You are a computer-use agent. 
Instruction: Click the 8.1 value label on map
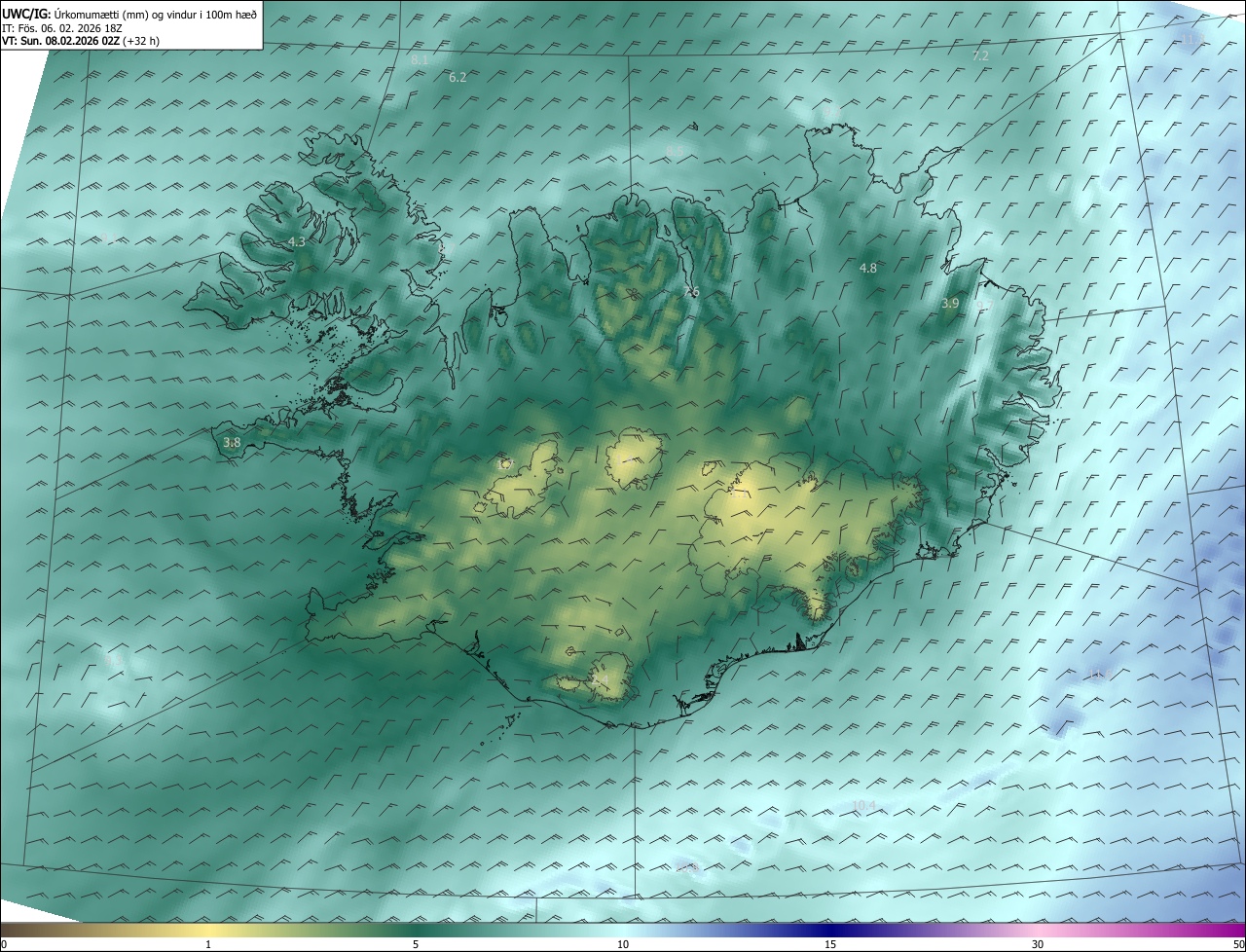420,60
